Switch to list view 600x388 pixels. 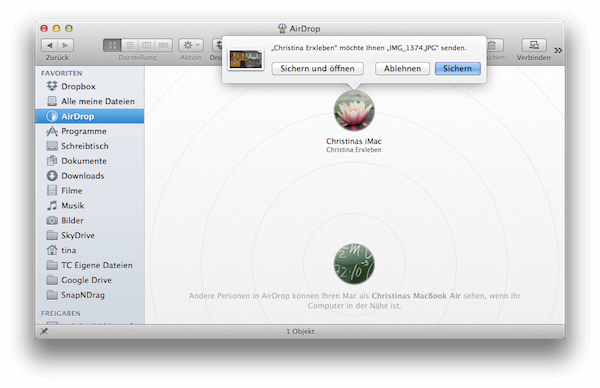coord(130,45)
